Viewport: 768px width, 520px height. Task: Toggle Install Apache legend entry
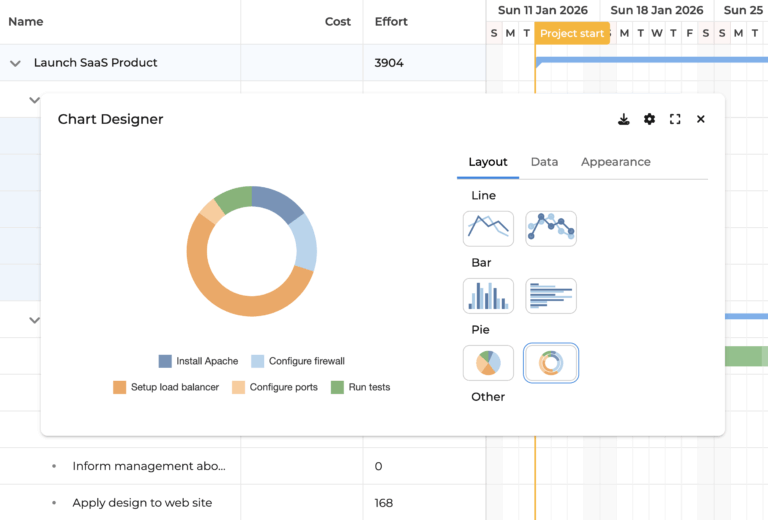pyautogui.click(x=206, y=361)
